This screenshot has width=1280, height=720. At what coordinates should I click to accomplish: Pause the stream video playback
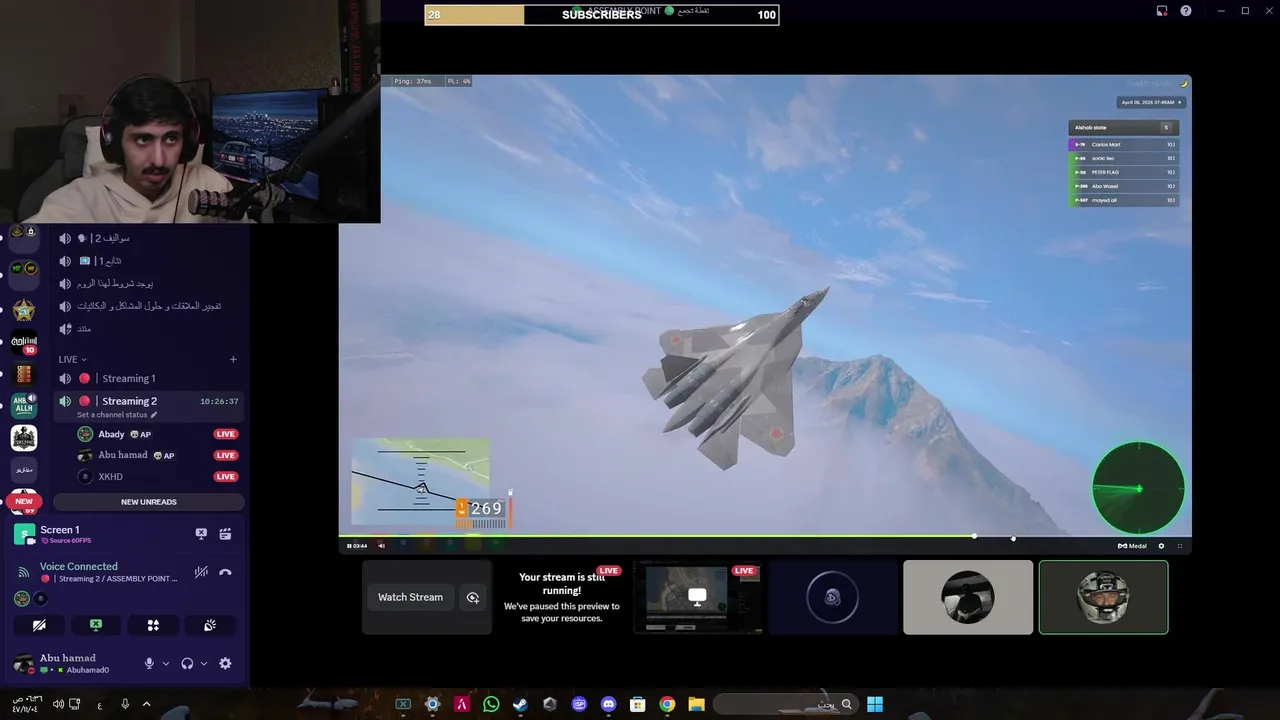point(349,546)
